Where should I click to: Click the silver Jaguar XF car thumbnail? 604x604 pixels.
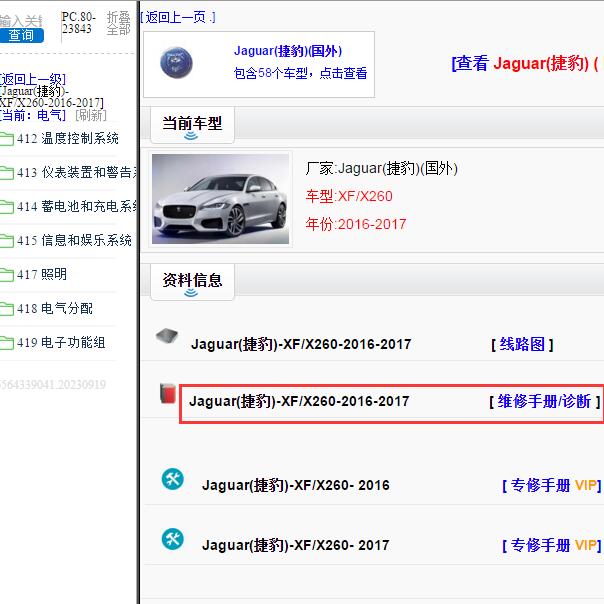point(220,199)
